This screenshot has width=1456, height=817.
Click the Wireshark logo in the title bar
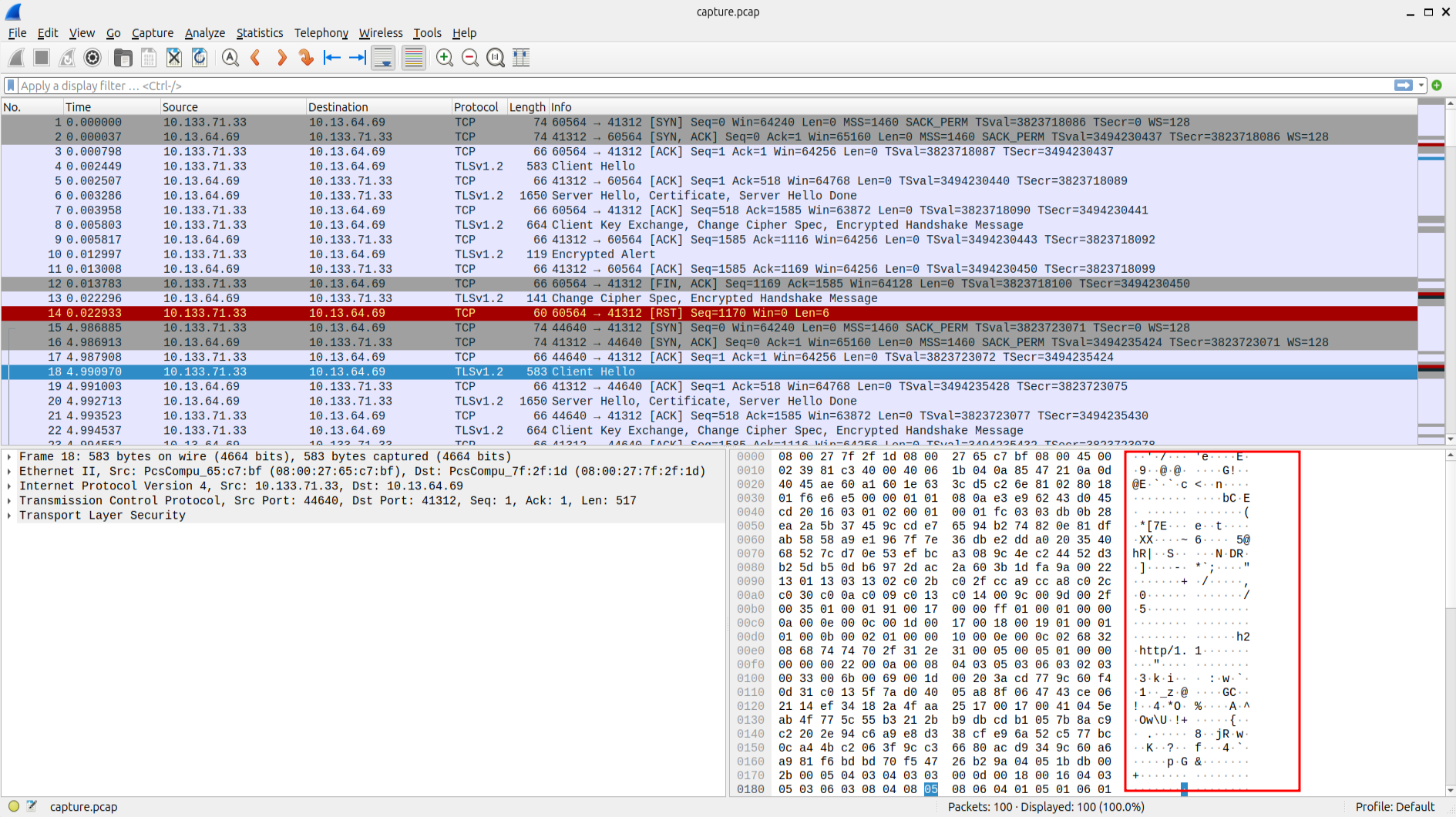coord(13,12)
